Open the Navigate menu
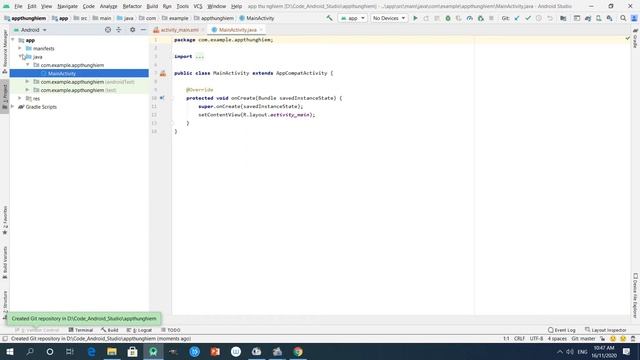Screen dimensions: 640x360 point(67,6)
